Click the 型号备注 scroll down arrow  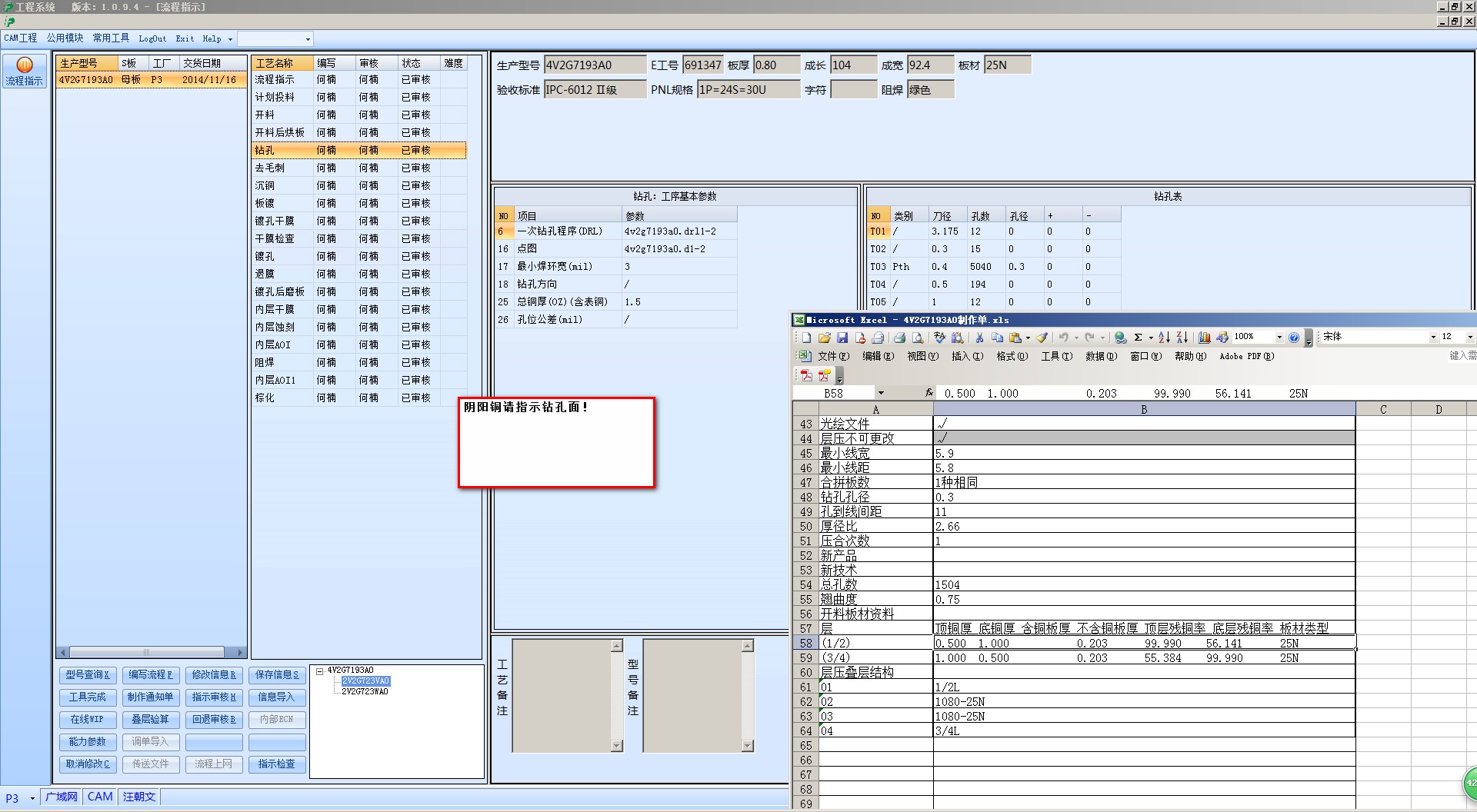coord(747,745)
